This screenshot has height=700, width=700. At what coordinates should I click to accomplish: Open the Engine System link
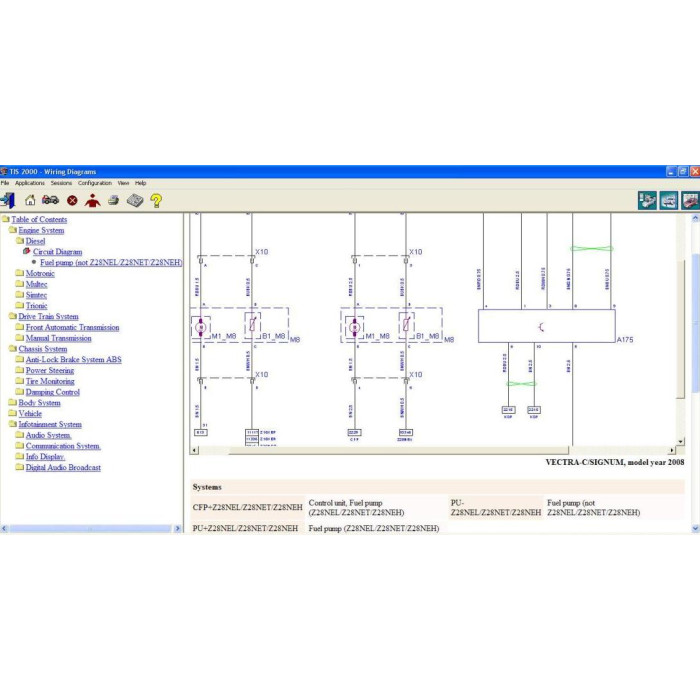tap(41, 230)
